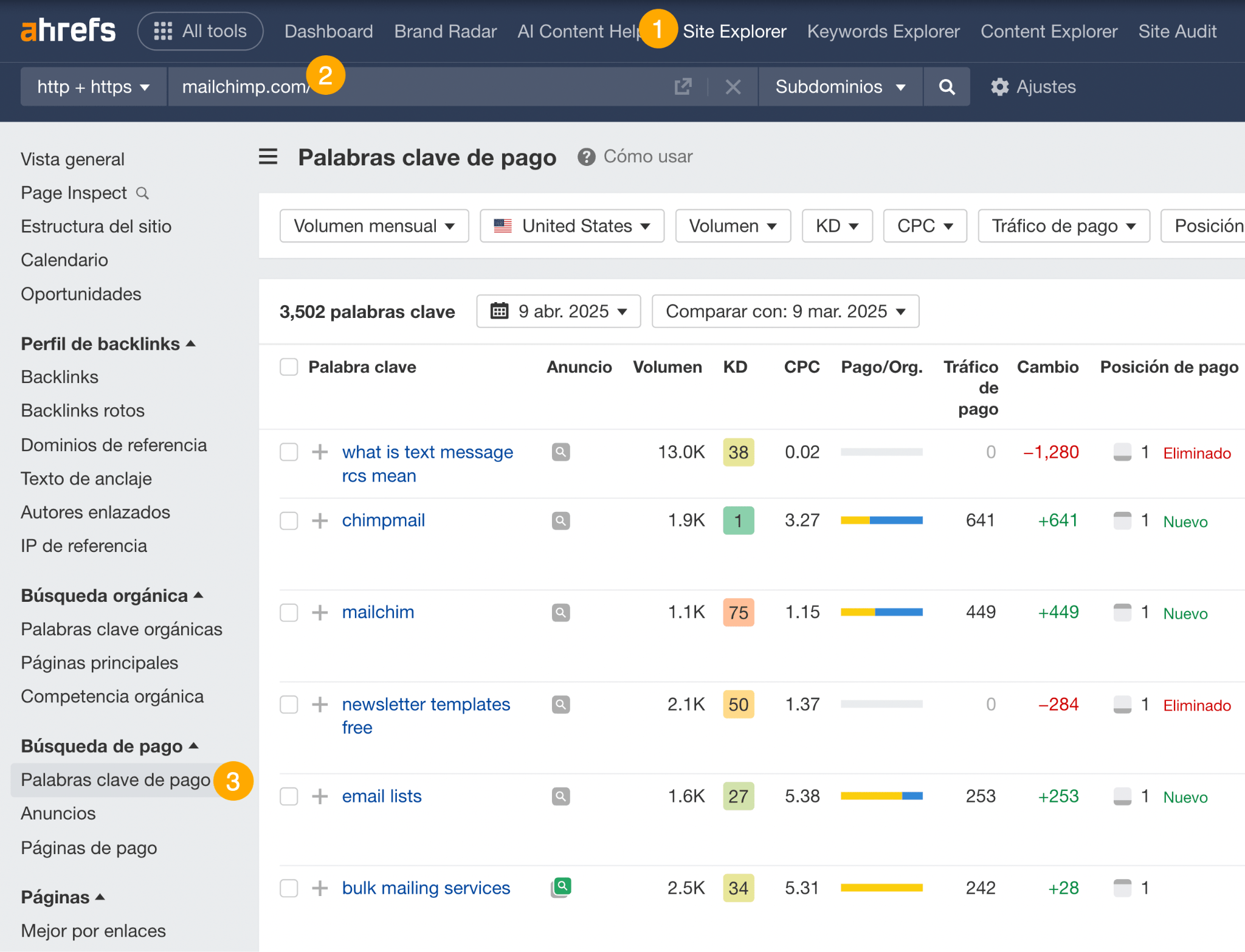Expand the United States country filter

(571, 226)
